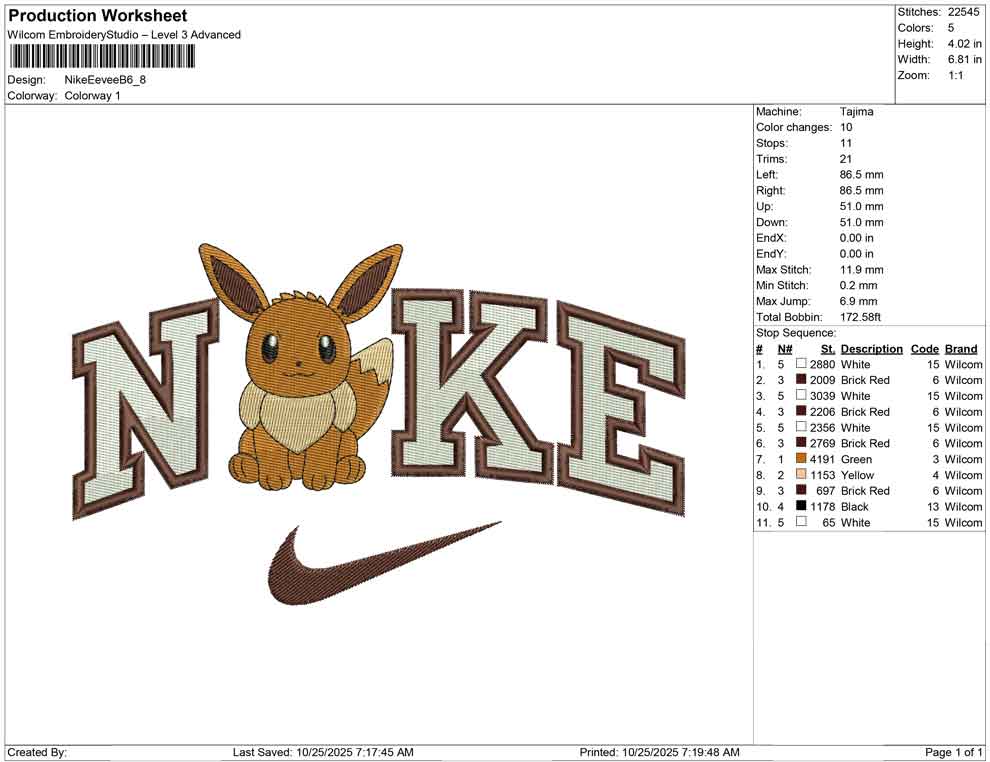The image size is (990, 762).
Task: Click the code 13 in the Black row
Action: click(x=933, y=506)
